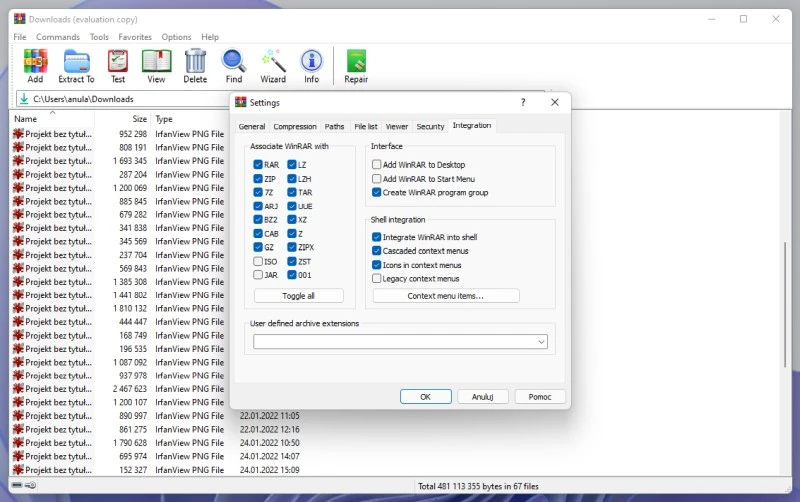Switch to the Viewer tab
The height and width of the screenshot is (502, 800).
point(396,127)
